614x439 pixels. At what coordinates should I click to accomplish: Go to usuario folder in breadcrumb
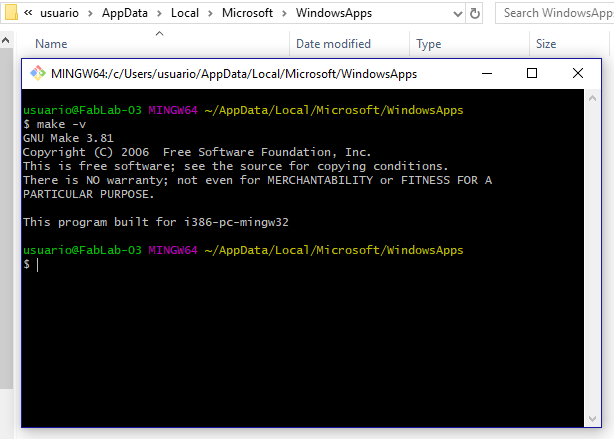tap(59, 13)
